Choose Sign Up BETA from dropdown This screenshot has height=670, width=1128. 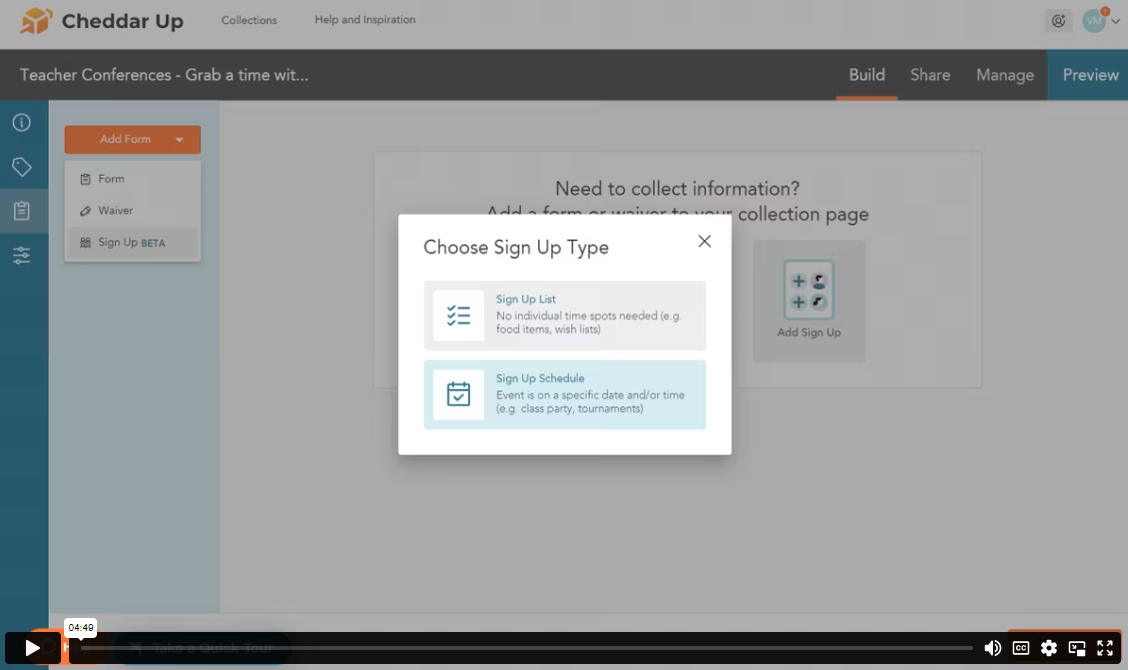pyautogui.click(x=132, y=243)
